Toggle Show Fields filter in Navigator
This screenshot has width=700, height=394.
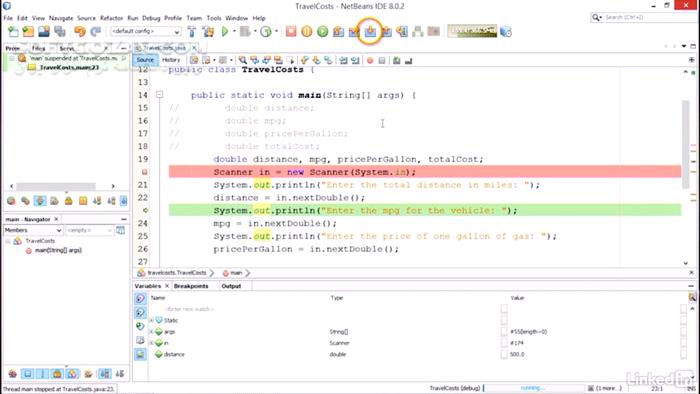click(x=27, y=374)
